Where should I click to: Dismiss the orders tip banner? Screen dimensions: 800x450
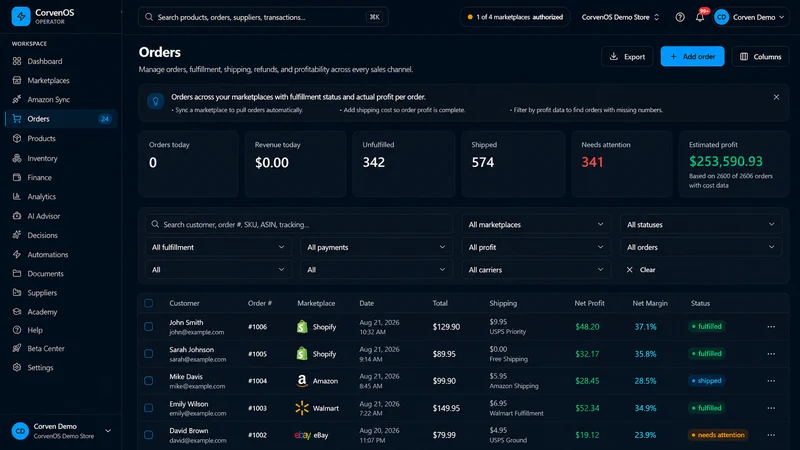776,97
